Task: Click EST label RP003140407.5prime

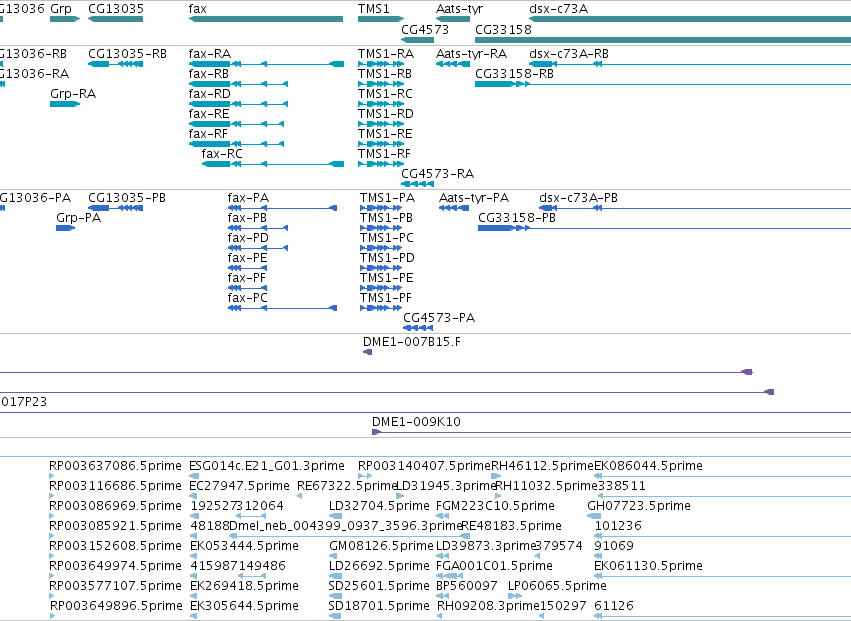Action: (424, 466)
